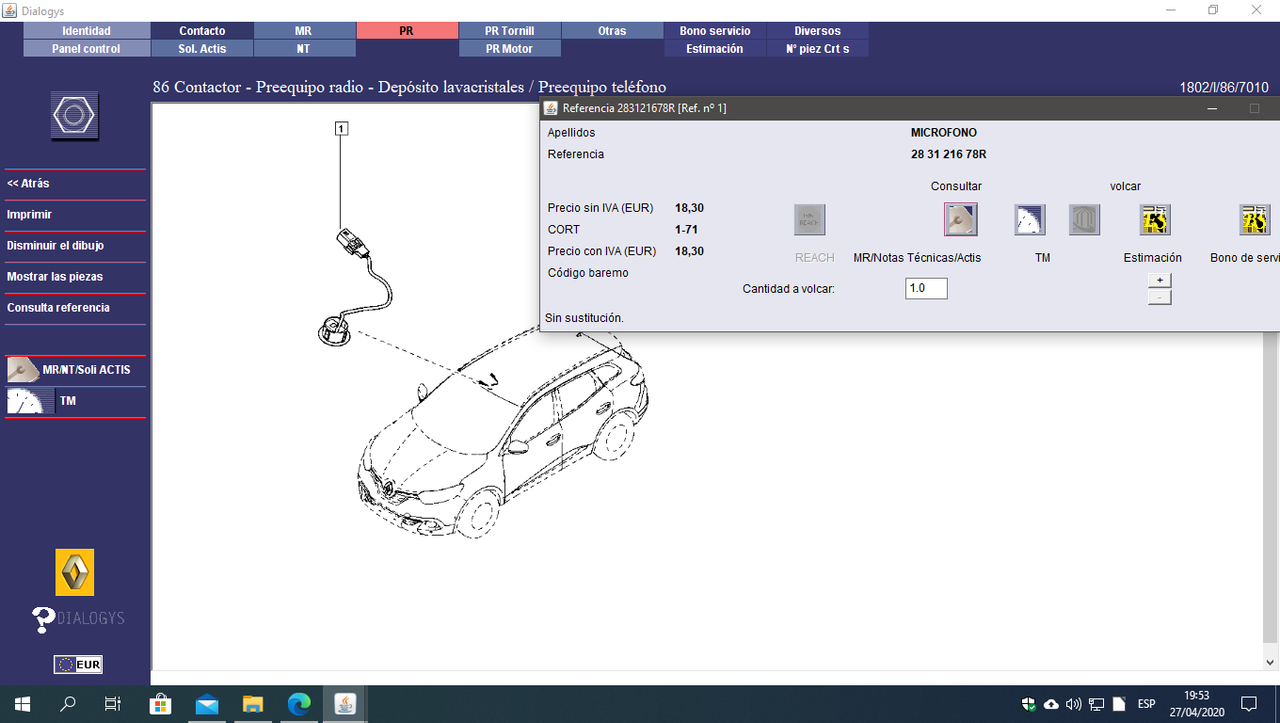Open the Identidad tab
The width and height of the screenshot is (1280, 723).
[87, 31]
